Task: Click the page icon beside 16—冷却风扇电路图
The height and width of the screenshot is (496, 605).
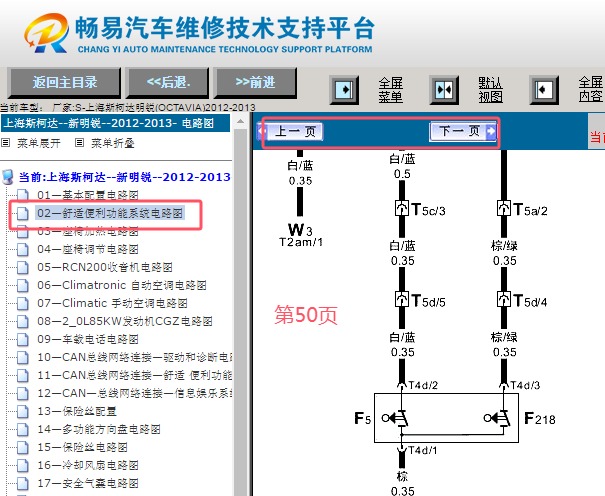Action: pos(23,466)
